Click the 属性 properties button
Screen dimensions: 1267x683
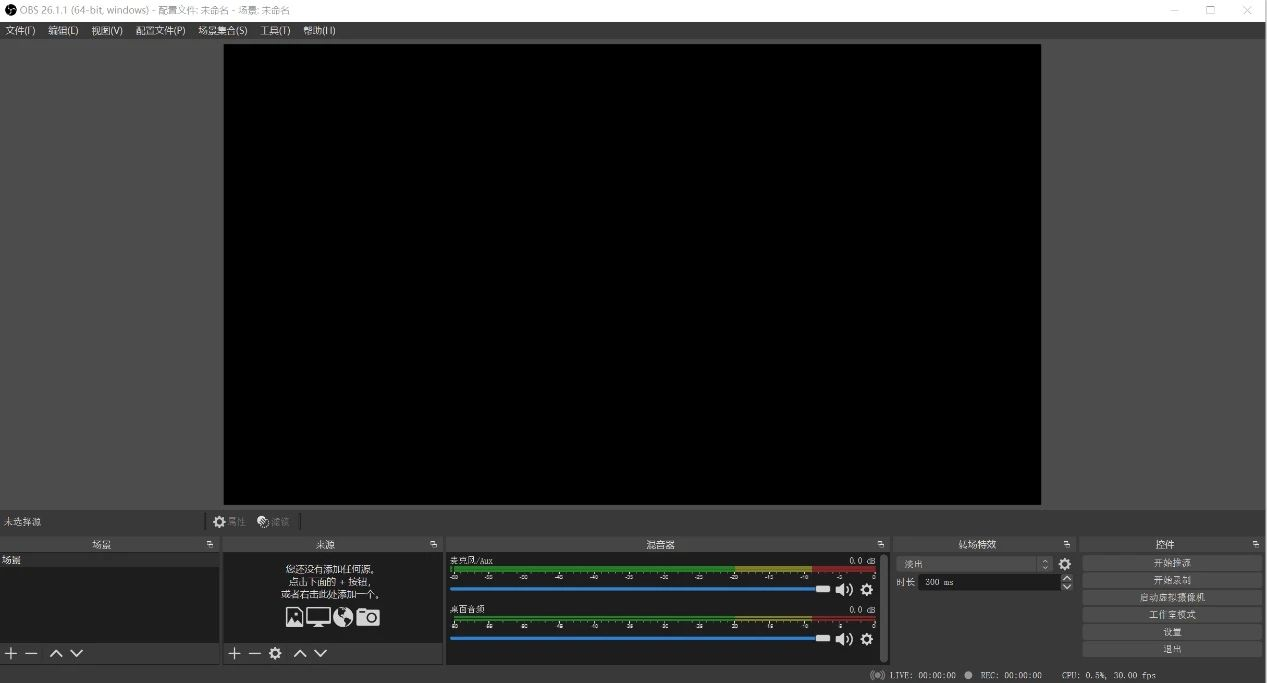click(229, 522)
